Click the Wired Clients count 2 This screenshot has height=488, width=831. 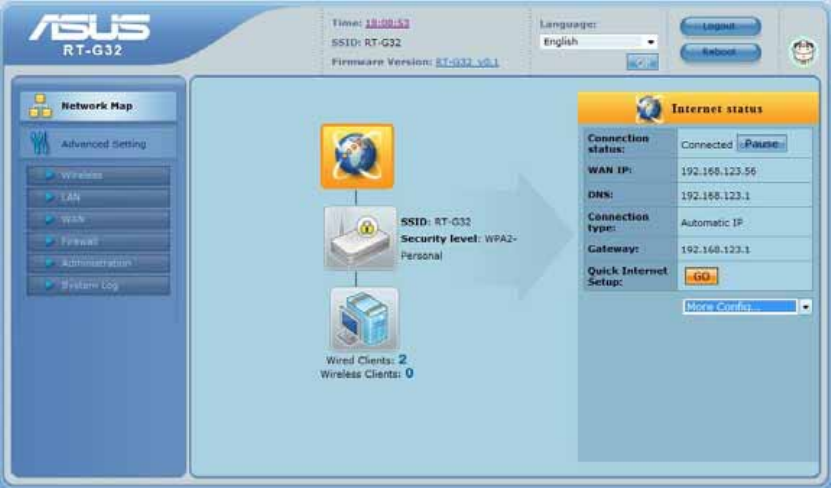coord(402,360)
